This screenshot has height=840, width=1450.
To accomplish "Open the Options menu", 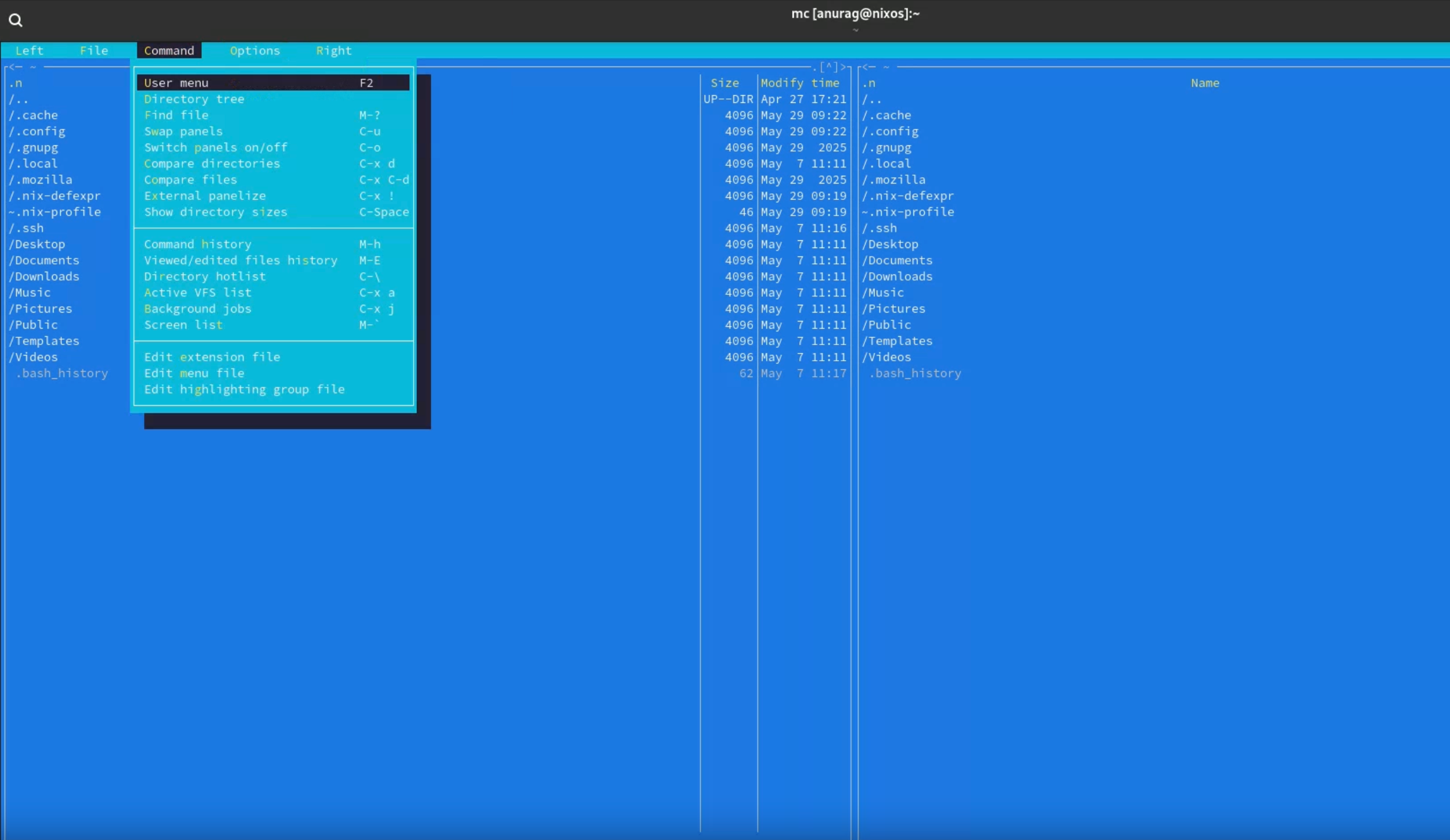I will [254, 50].
